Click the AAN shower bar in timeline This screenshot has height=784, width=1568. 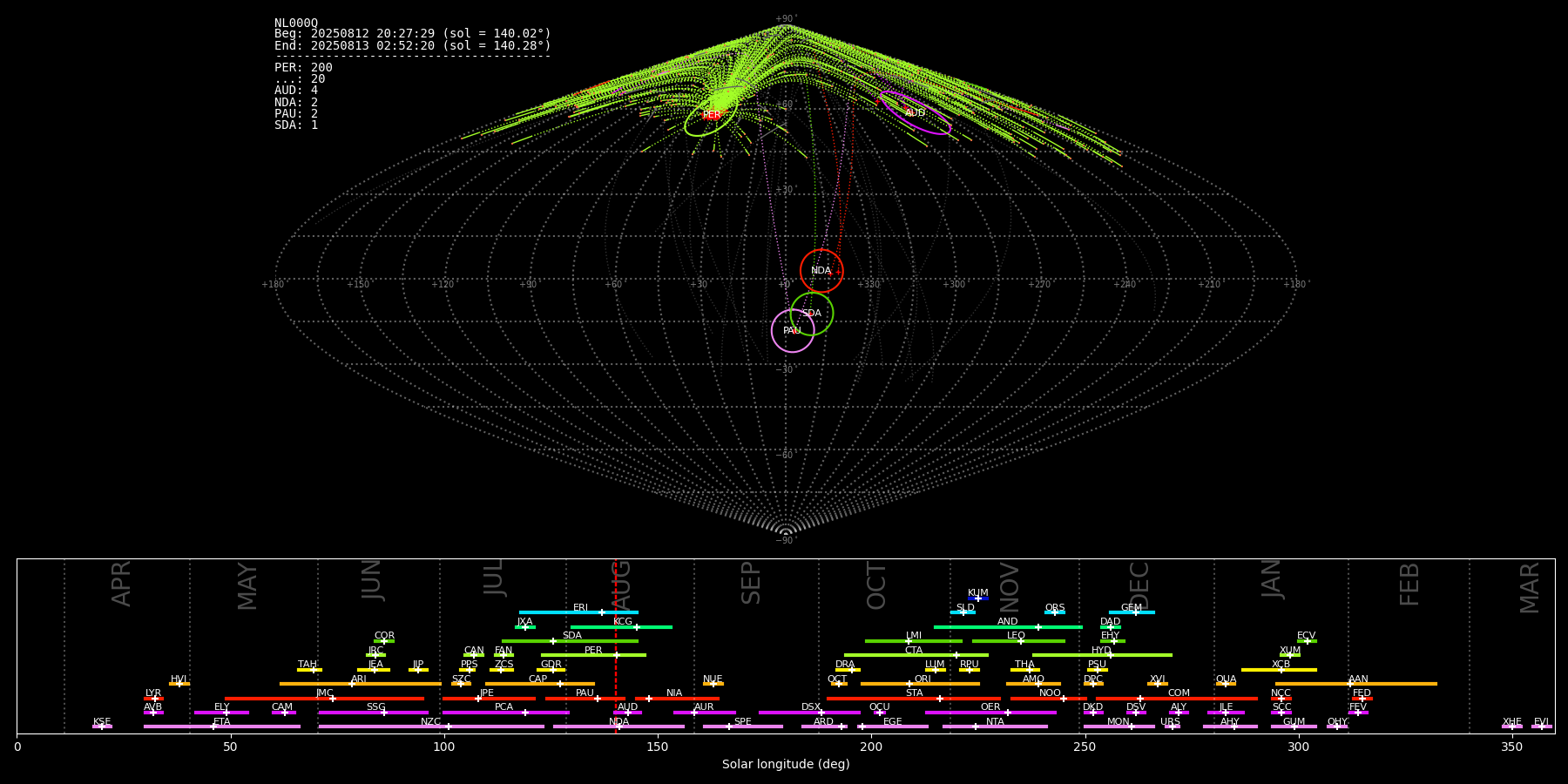[1356, 684]
